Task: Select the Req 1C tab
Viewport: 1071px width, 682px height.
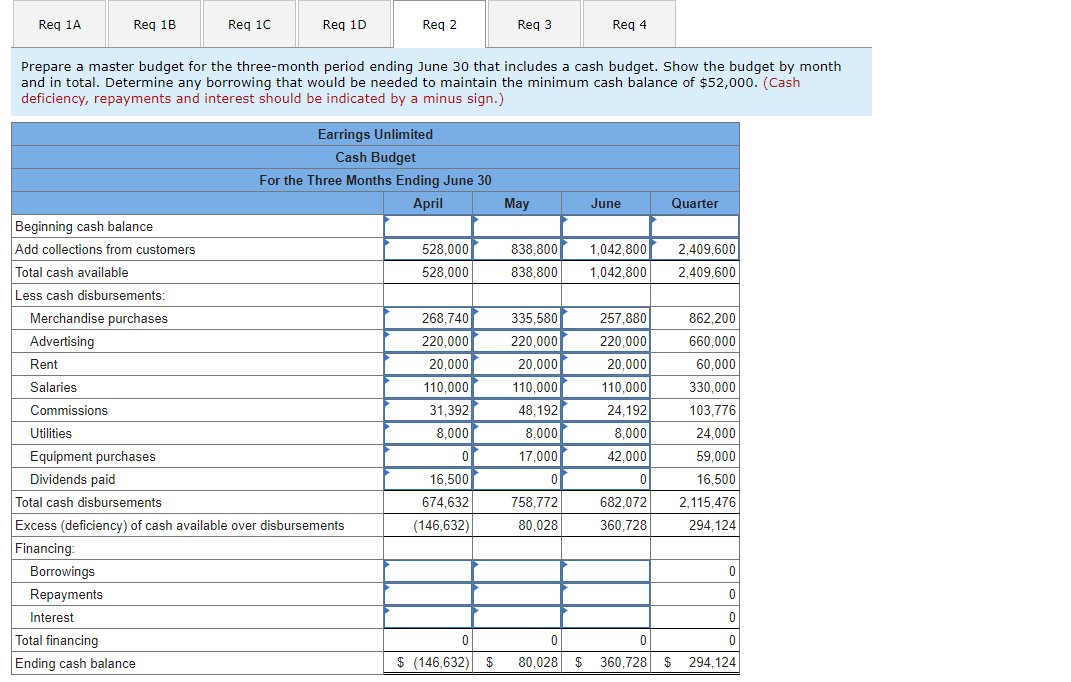Action: tap(249, 24)
